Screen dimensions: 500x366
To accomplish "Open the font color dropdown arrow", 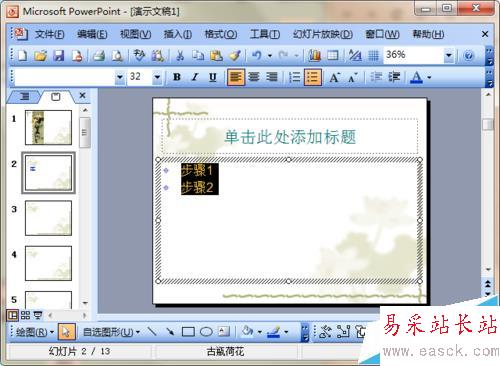I will point(429,77).
